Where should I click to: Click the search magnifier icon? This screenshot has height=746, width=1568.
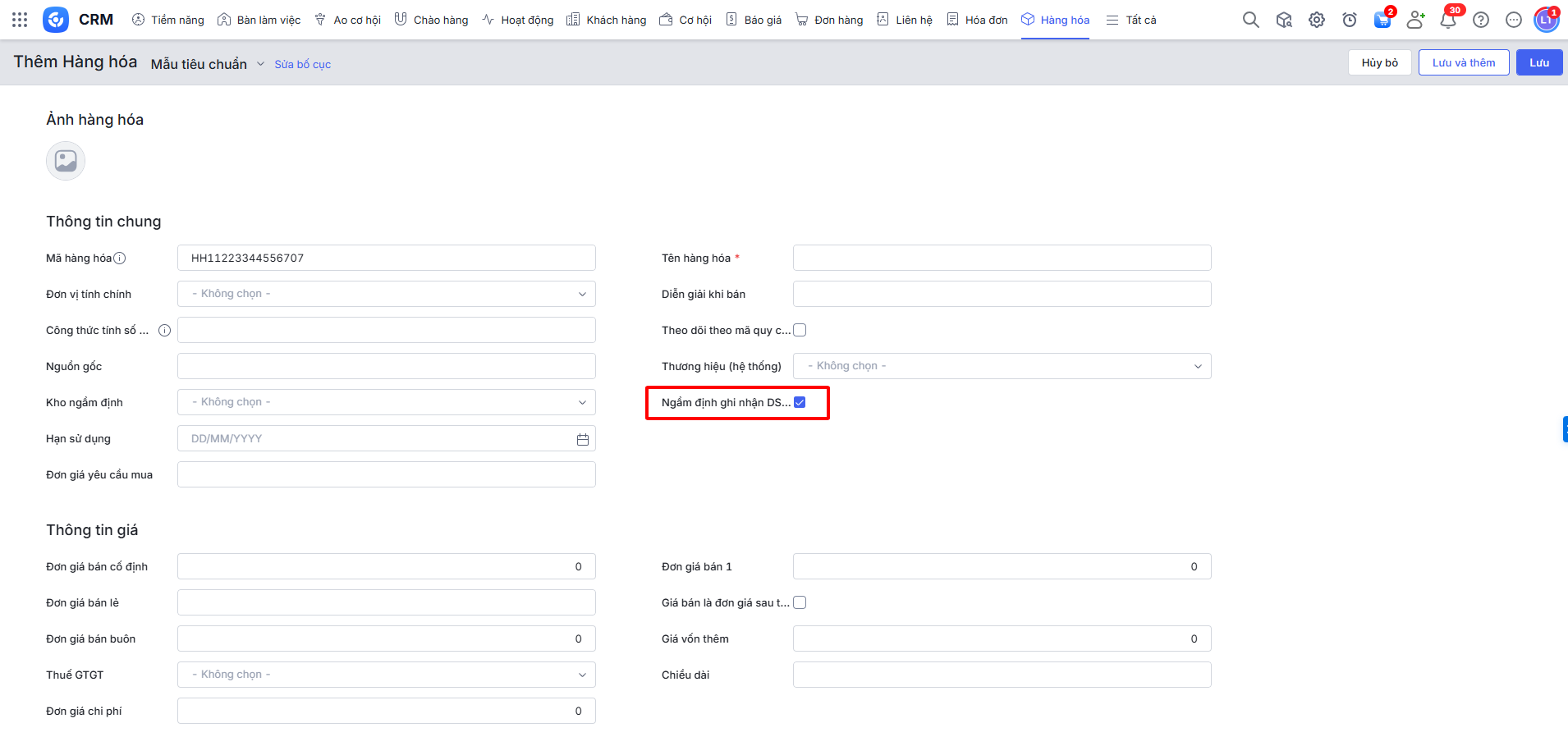pos(1250,20)
